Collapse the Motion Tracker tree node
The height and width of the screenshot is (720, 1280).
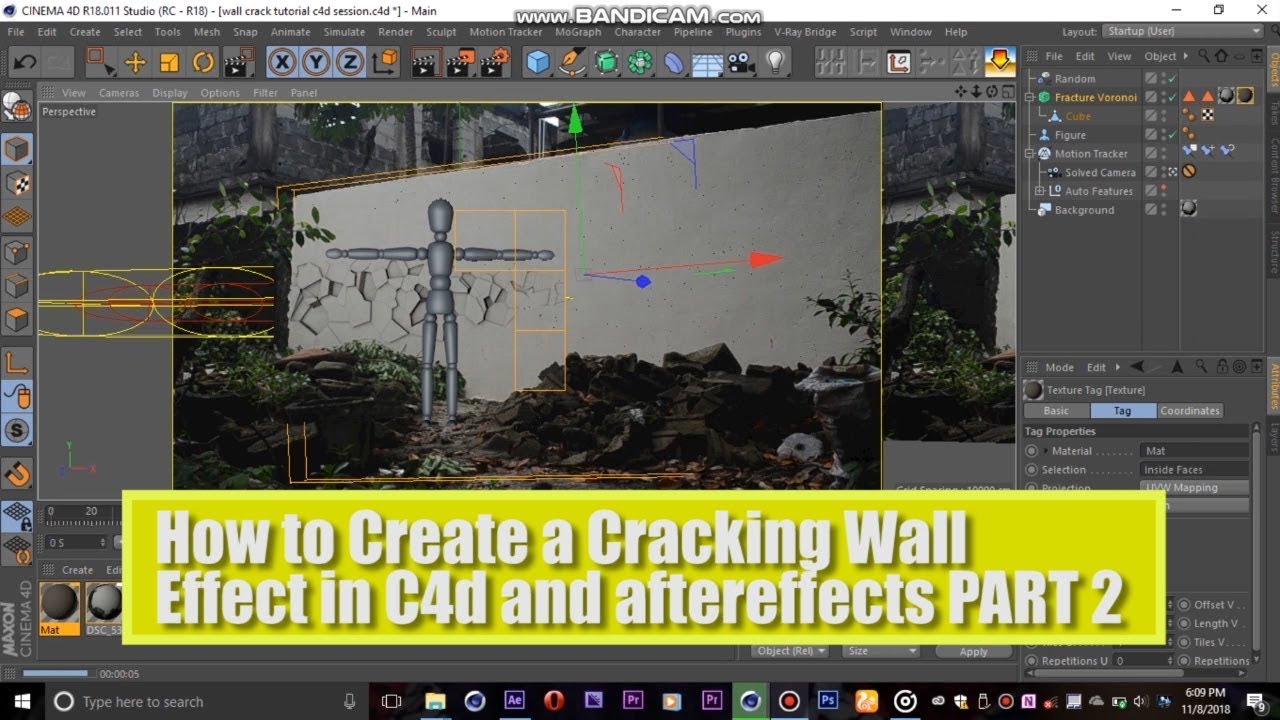tap(1029, 153)
